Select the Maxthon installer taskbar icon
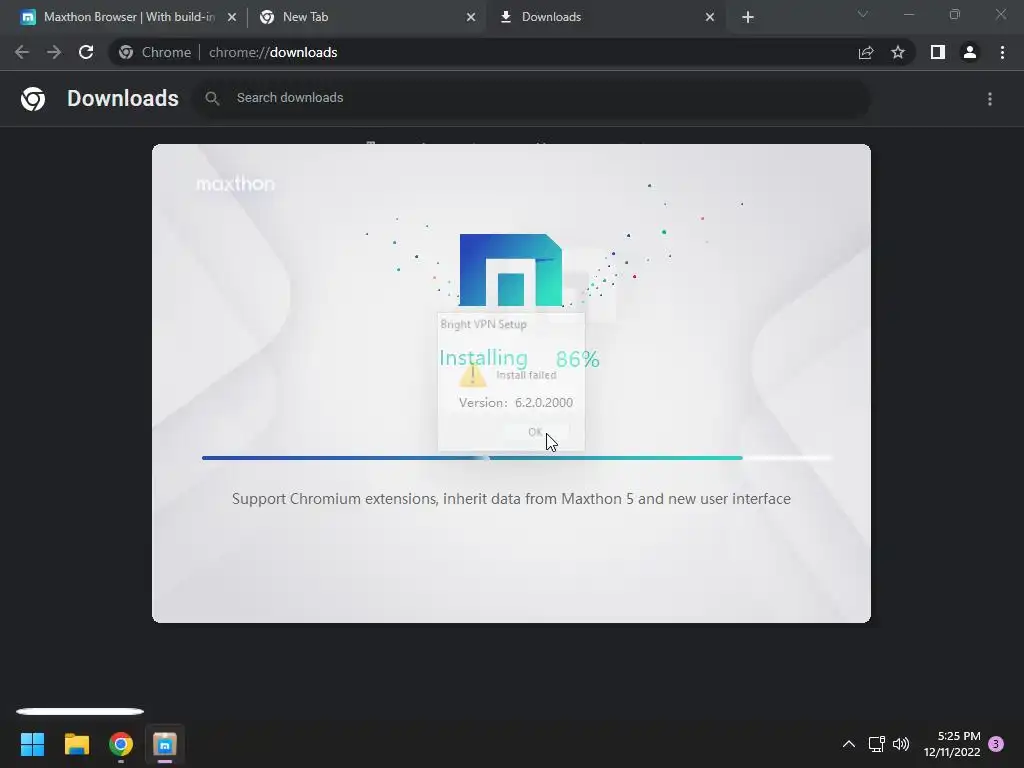 tap(165, 744)
